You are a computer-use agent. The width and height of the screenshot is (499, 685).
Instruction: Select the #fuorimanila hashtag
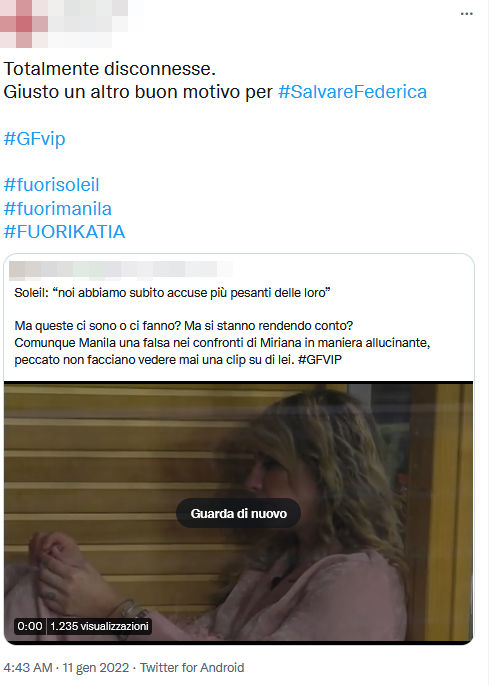click(x=58, y=208)
